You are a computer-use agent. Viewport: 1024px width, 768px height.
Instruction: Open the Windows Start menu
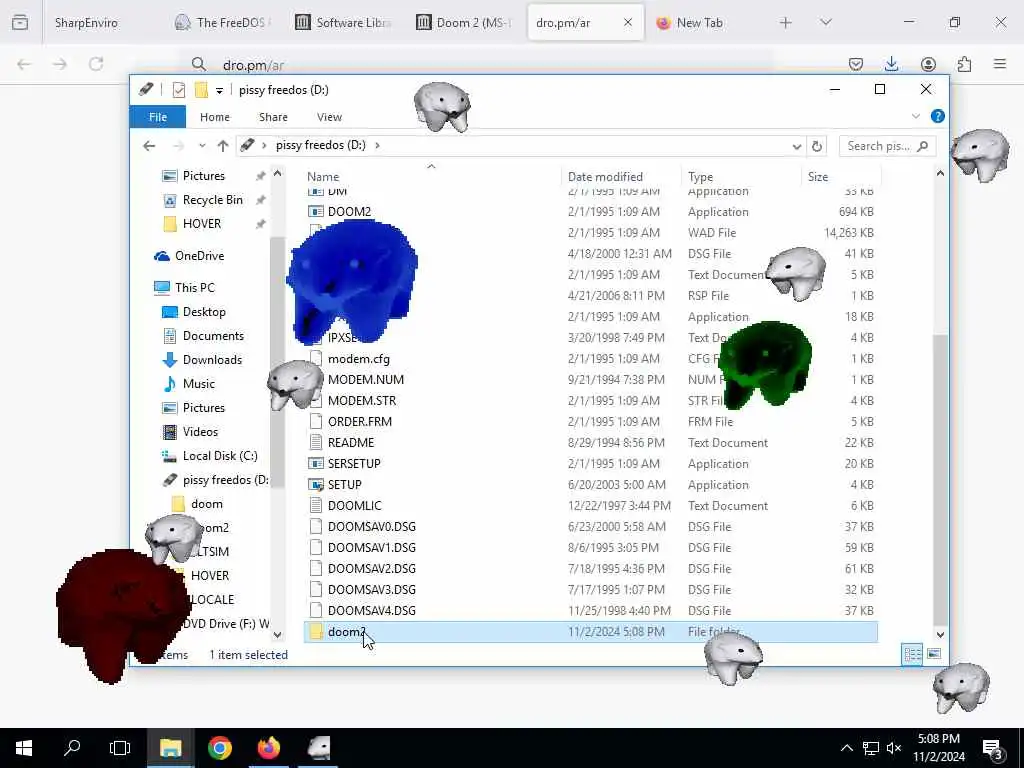coord(24,748)
